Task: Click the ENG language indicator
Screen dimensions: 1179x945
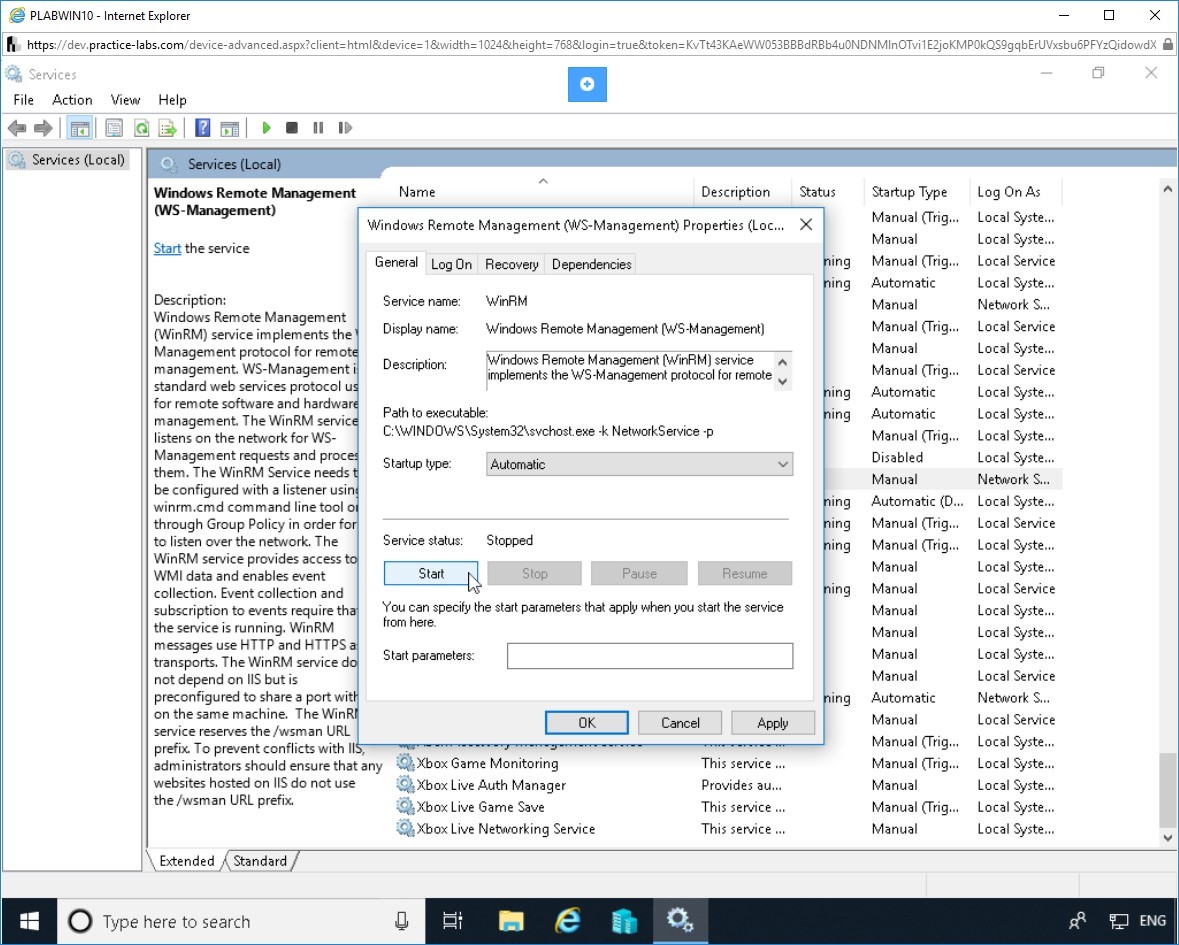Action: (1152, 921)
